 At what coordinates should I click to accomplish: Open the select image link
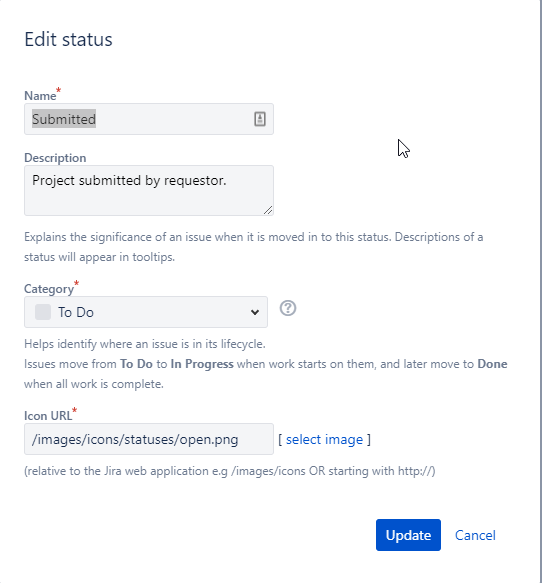click(324, 439)
